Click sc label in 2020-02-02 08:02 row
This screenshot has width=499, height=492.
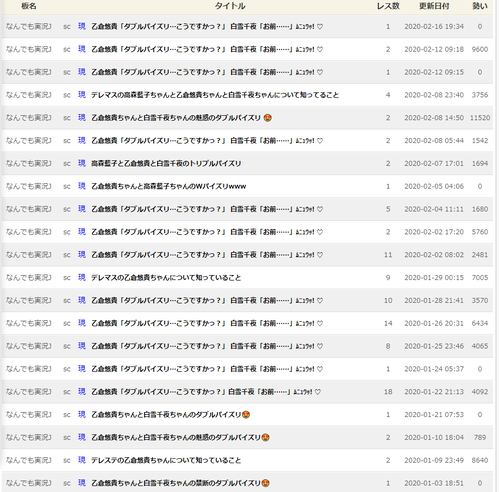[67, 255]
